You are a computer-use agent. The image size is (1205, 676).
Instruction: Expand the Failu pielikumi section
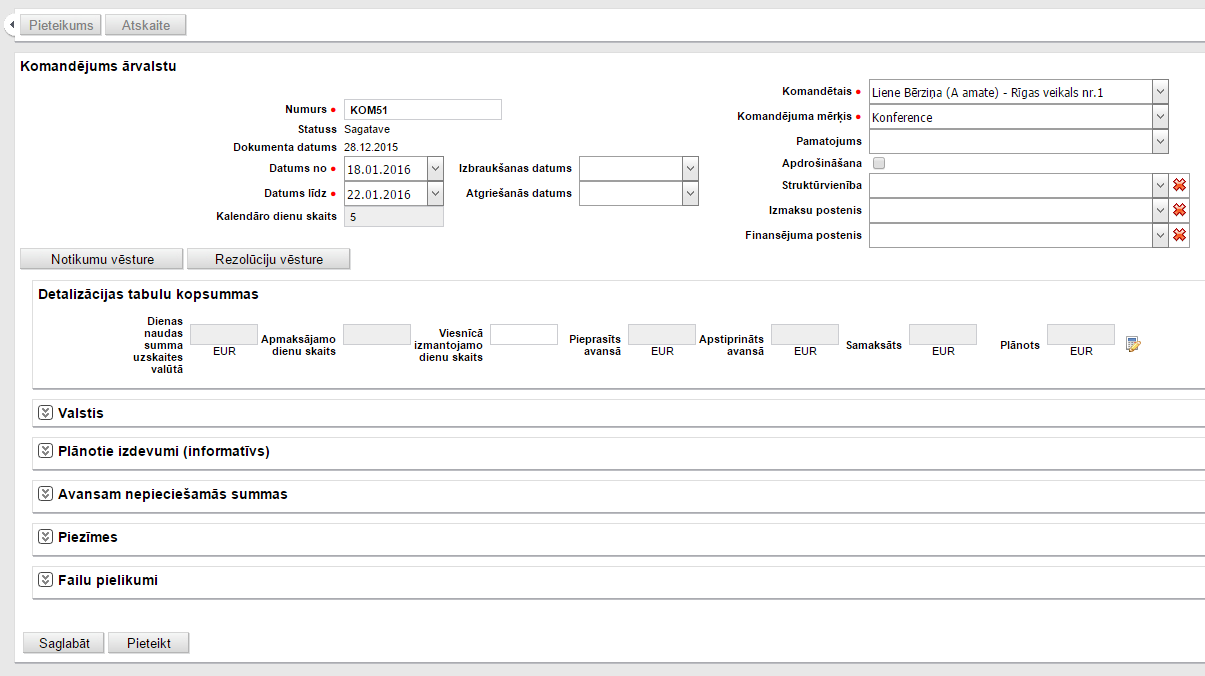(x=45, y=580)
